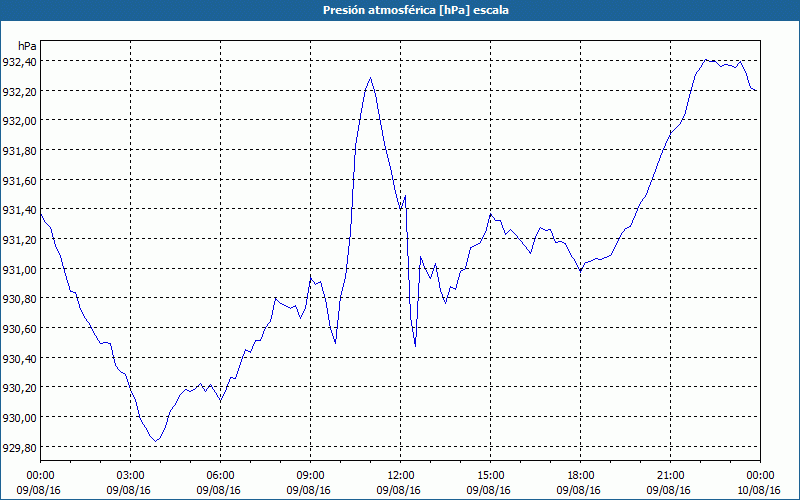The image size is (800, 500).
Task: Click the 18:00 time label
Action: click(581, 476)
